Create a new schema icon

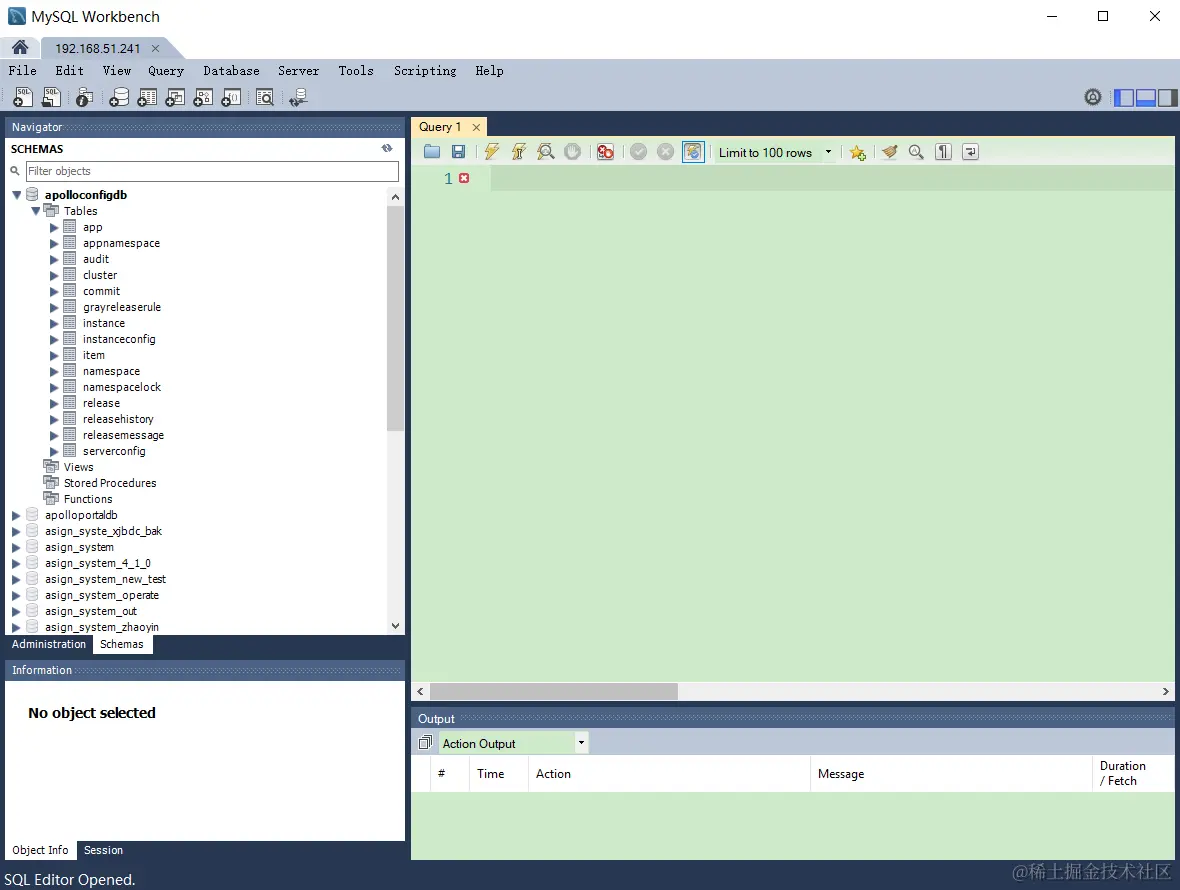(119, 97)
